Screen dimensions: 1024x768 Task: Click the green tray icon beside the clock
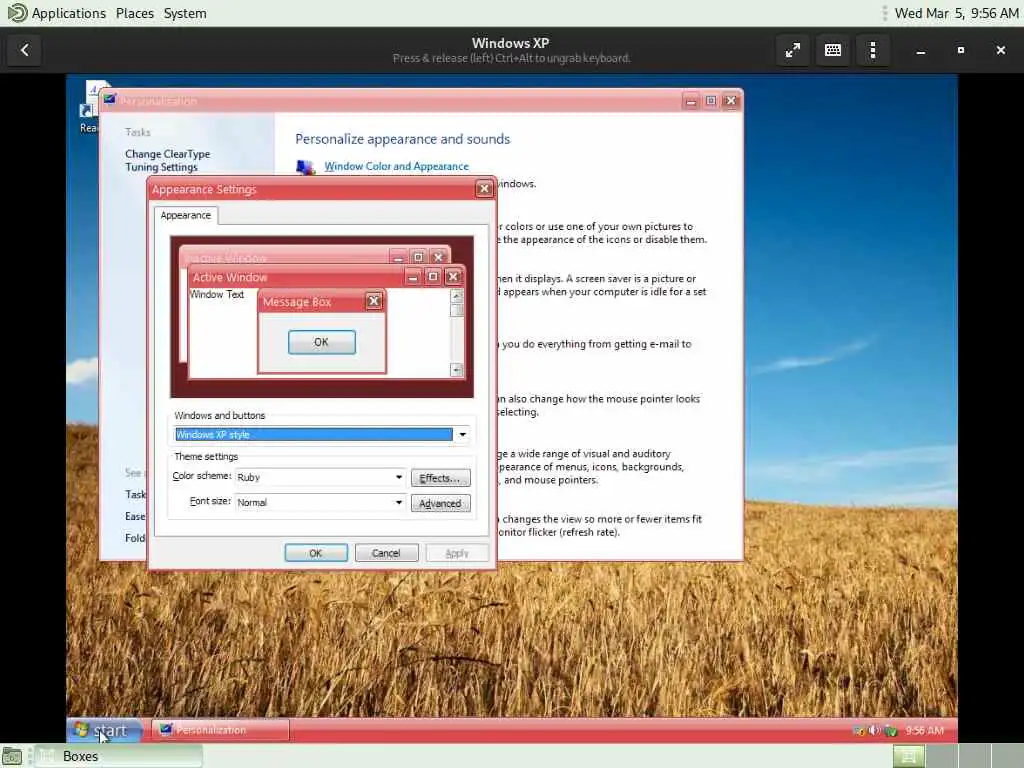tap(891, 730)
